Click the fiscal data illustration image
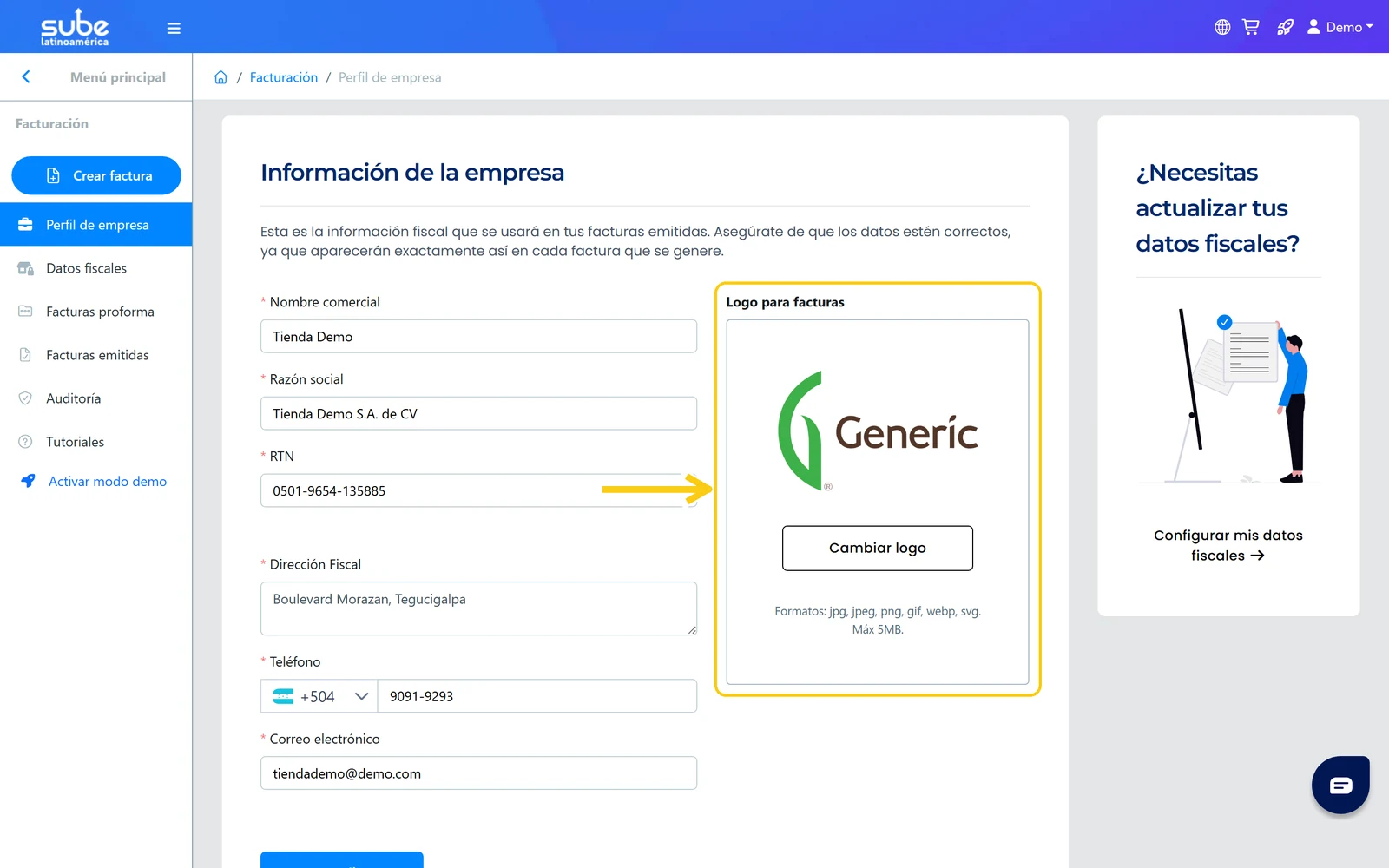This screenshot has width=1389, height=868. coord(1228,396)
